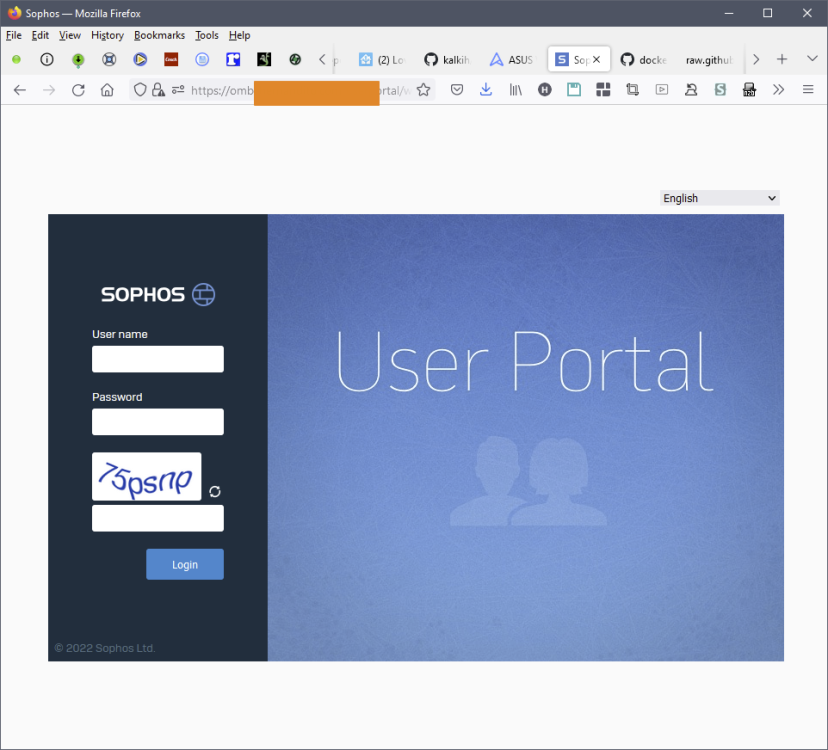Minimize the Firefox window
The height and width of the screenshot is (750, 828).
pos(729,13)
